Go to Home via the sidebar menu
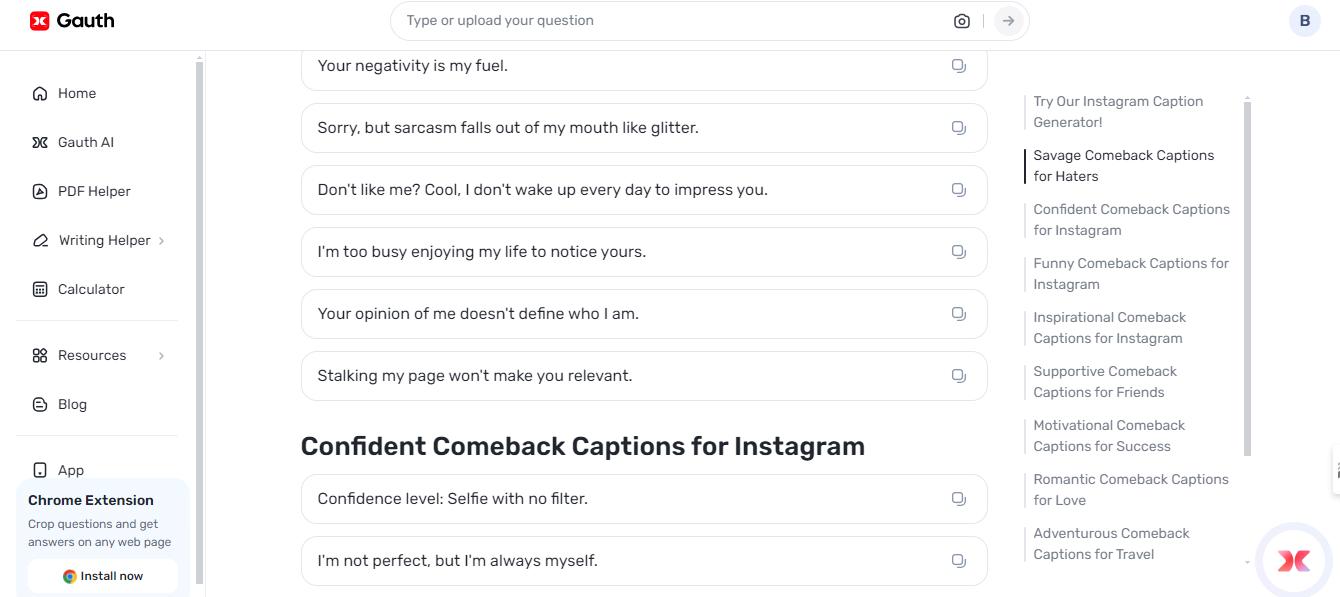The width and height of the screenshot is (1340, 597). [74, 93]
